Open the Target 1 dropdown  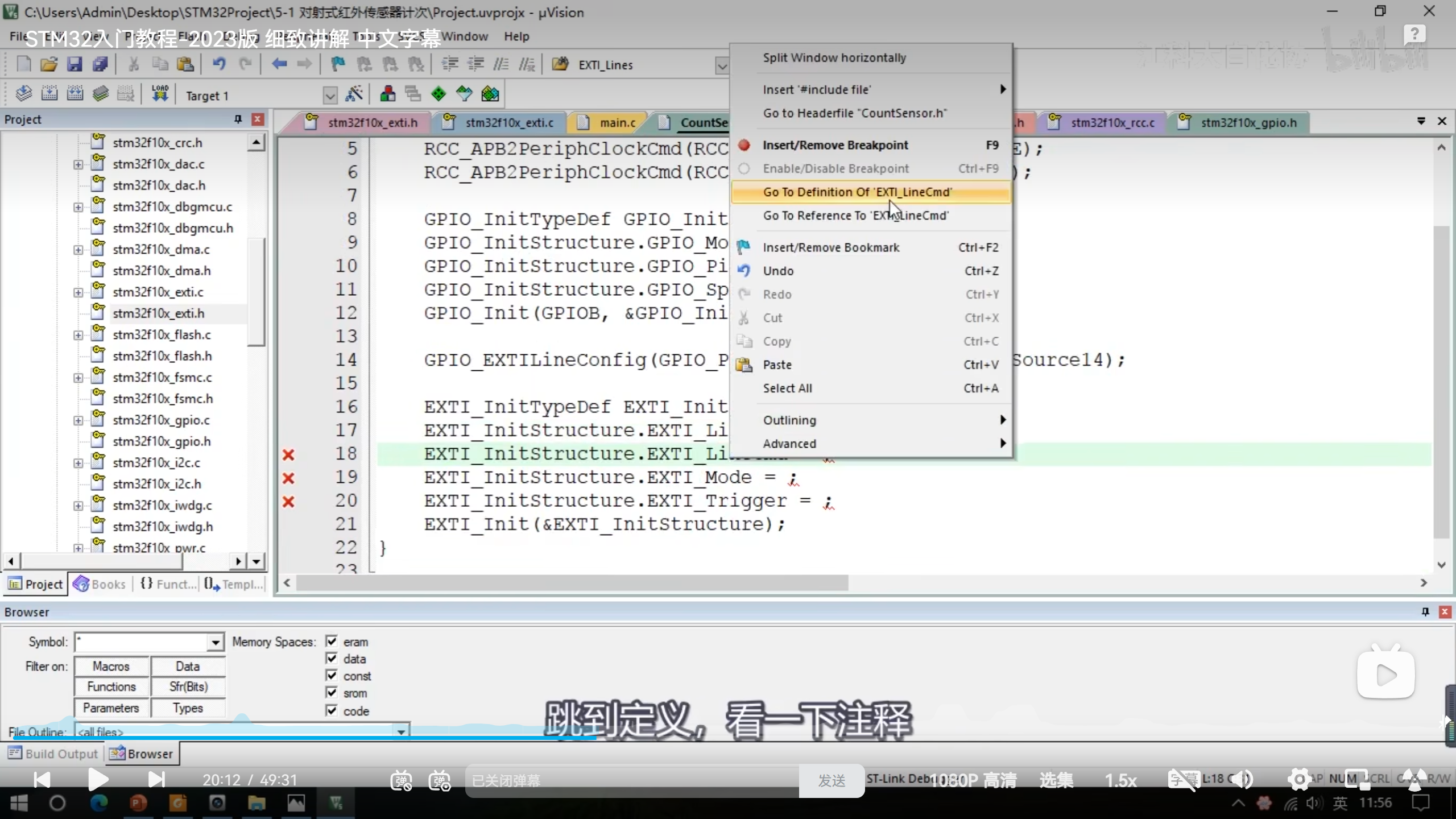pyautogui.click(x=330, y=96)
